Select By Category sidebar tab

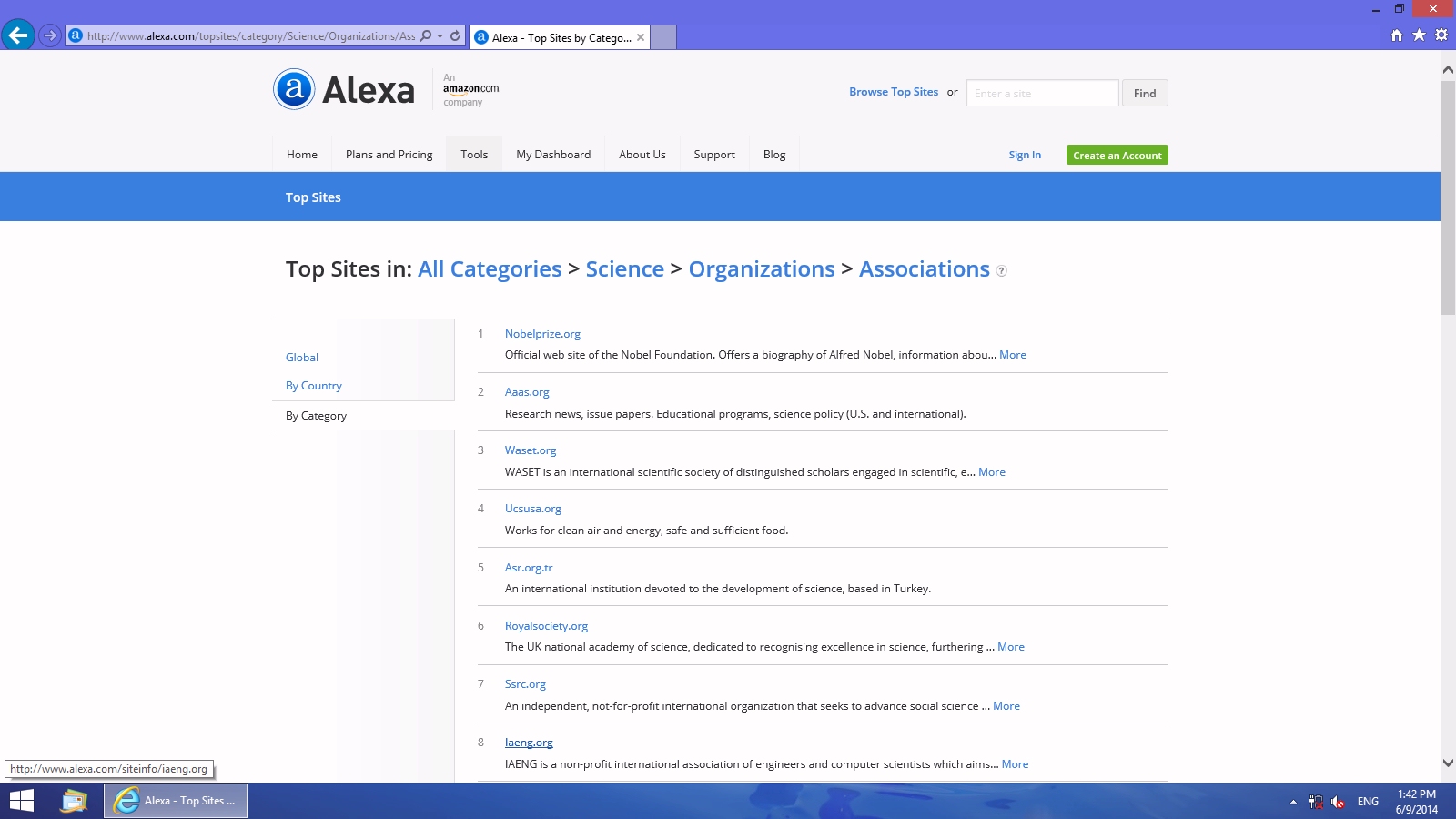(x=363, y=416)
